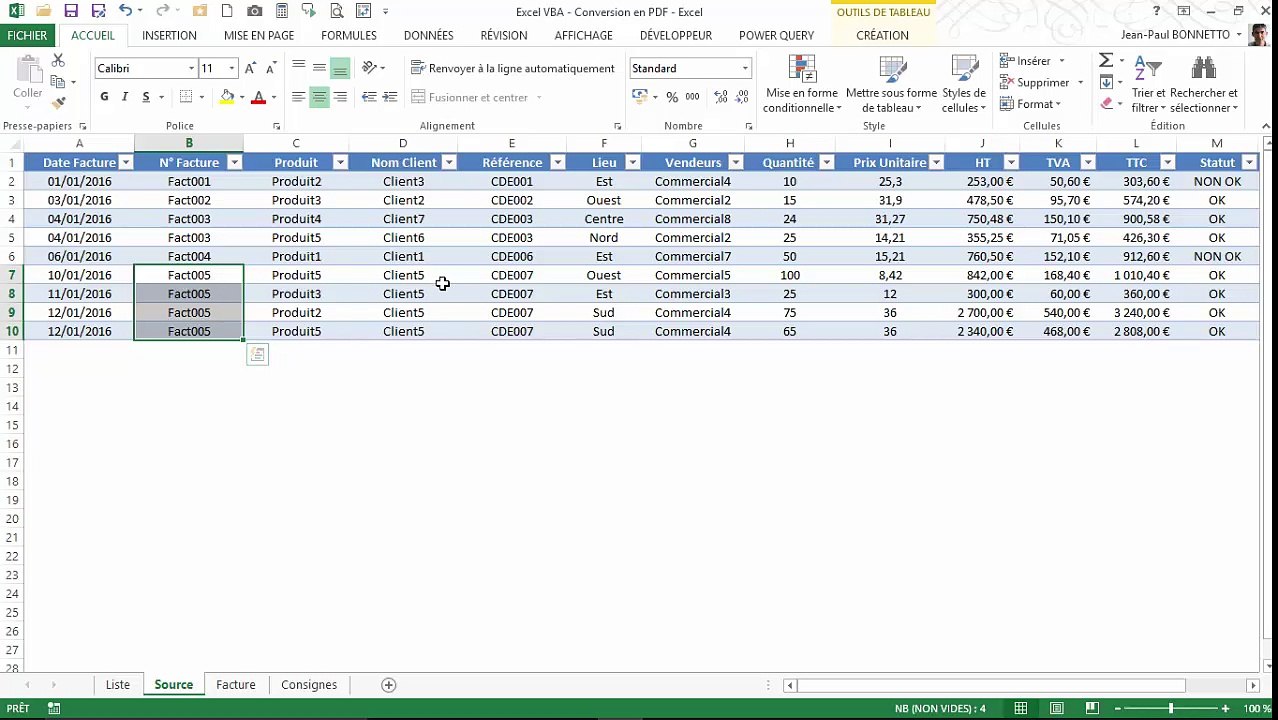Image resolution: width=1278 pixels, height=720 pixels.
Task: Click the Normal view icon in status bar
Action: click(1020, 709)
